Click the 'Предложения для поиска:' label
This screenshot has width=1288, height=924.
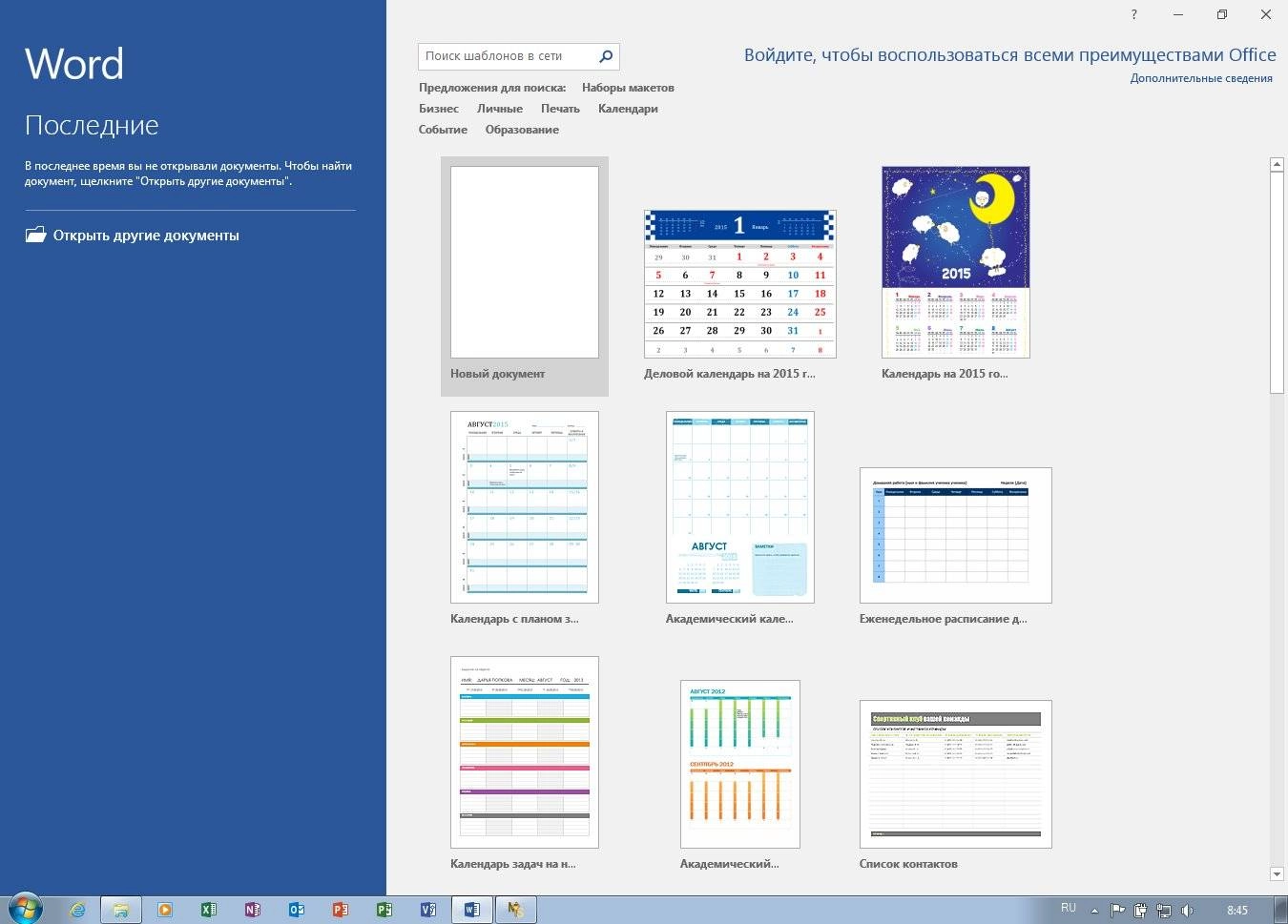[492, 88]
